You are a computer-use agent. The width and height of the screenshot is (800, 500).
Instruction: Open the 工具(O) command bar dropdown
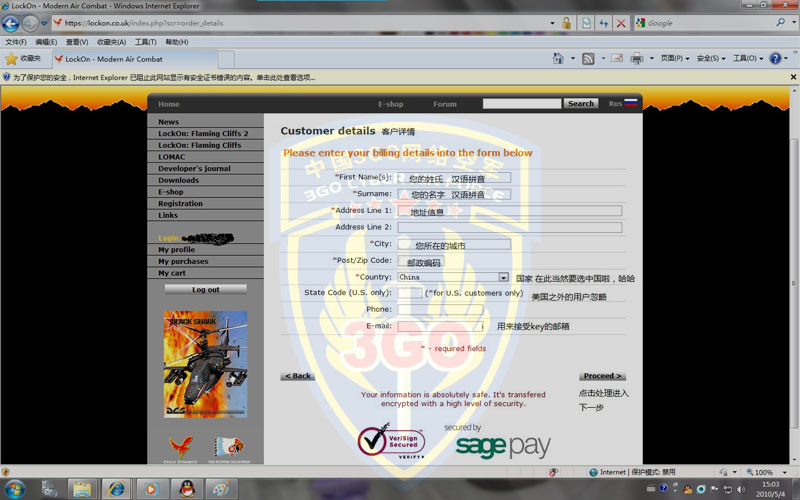[748, 58]
